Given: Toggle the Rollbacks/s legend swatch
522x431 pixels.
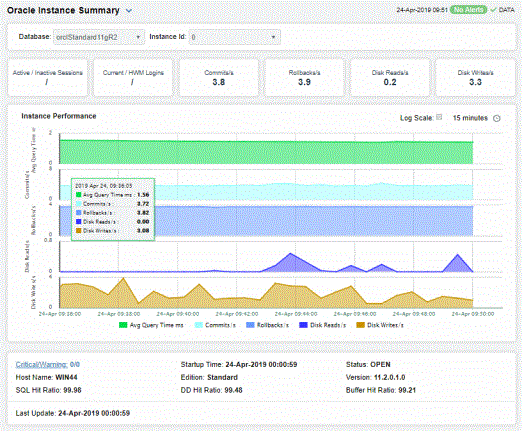Looking at the screenshot, I should pos(250,325).
